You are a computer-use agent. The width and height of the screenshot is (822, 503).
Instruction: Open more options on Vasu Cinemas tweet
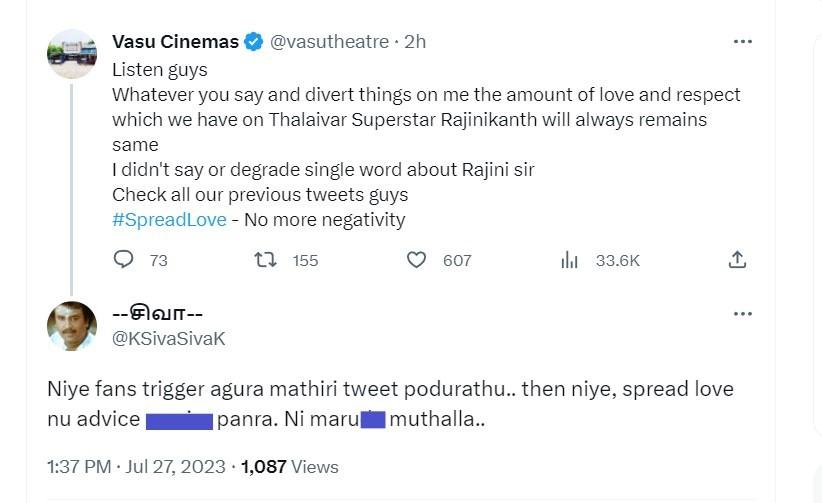pyautogui.click(x=742, y=42)
